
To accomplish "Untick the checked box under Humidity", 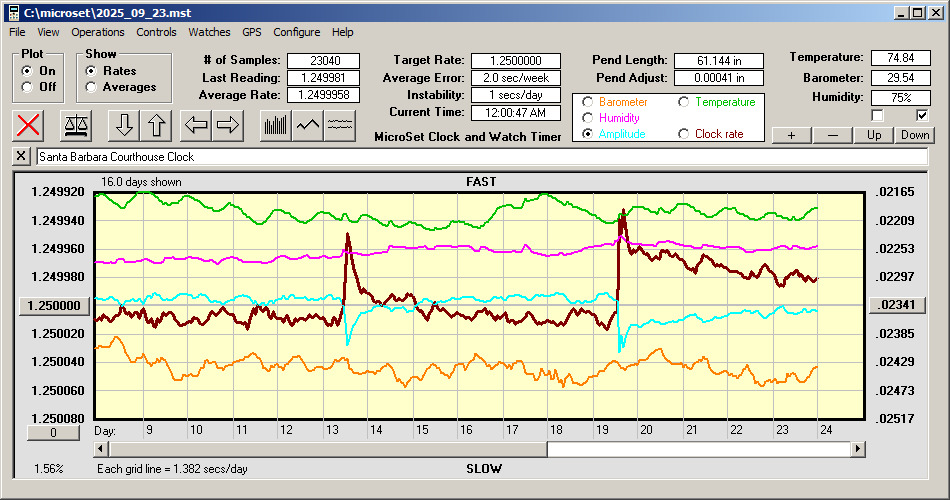I will tap(922, 115).
